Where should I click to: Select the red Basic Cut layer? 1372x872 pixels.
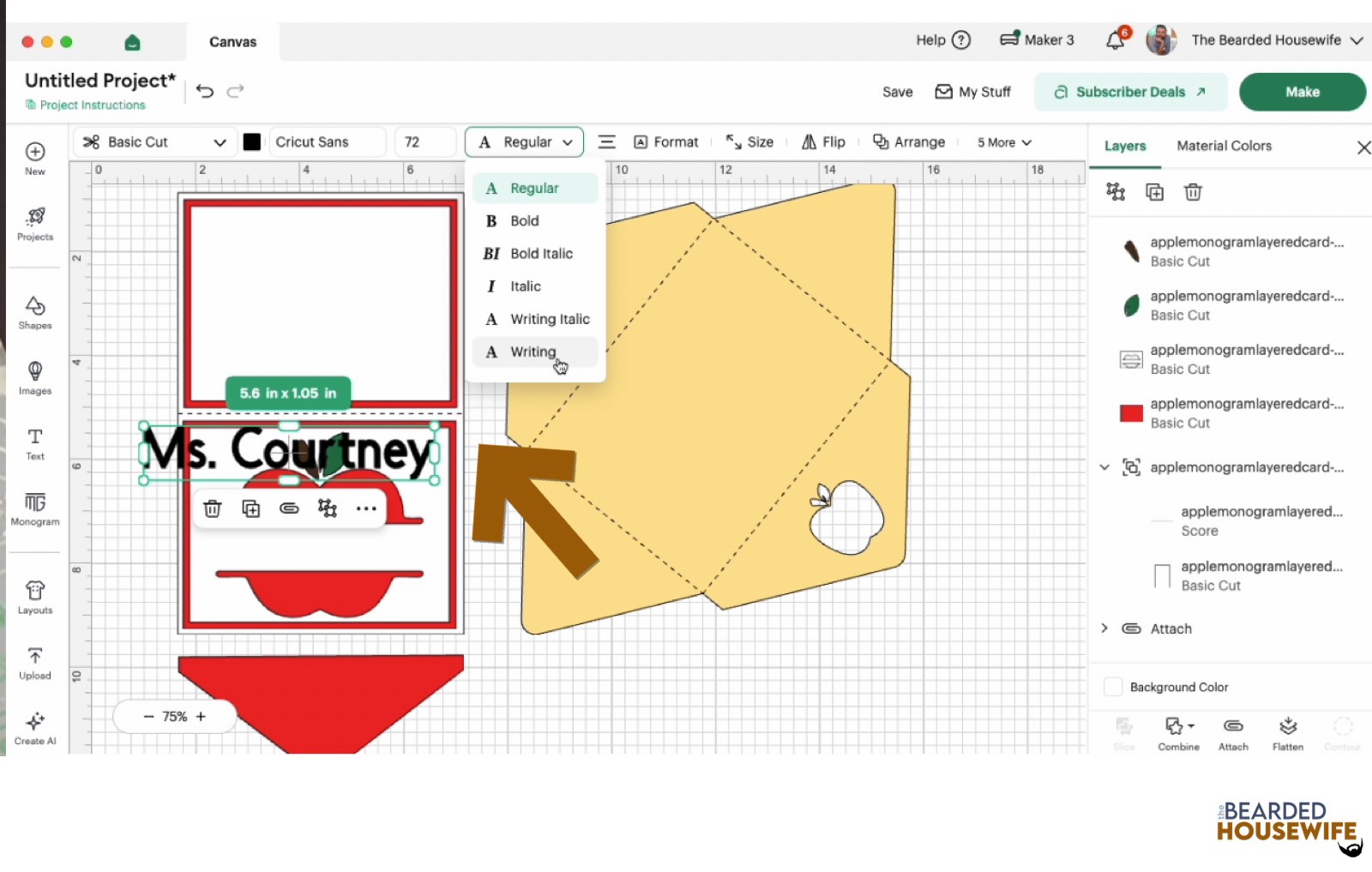tap(1231, 413)
